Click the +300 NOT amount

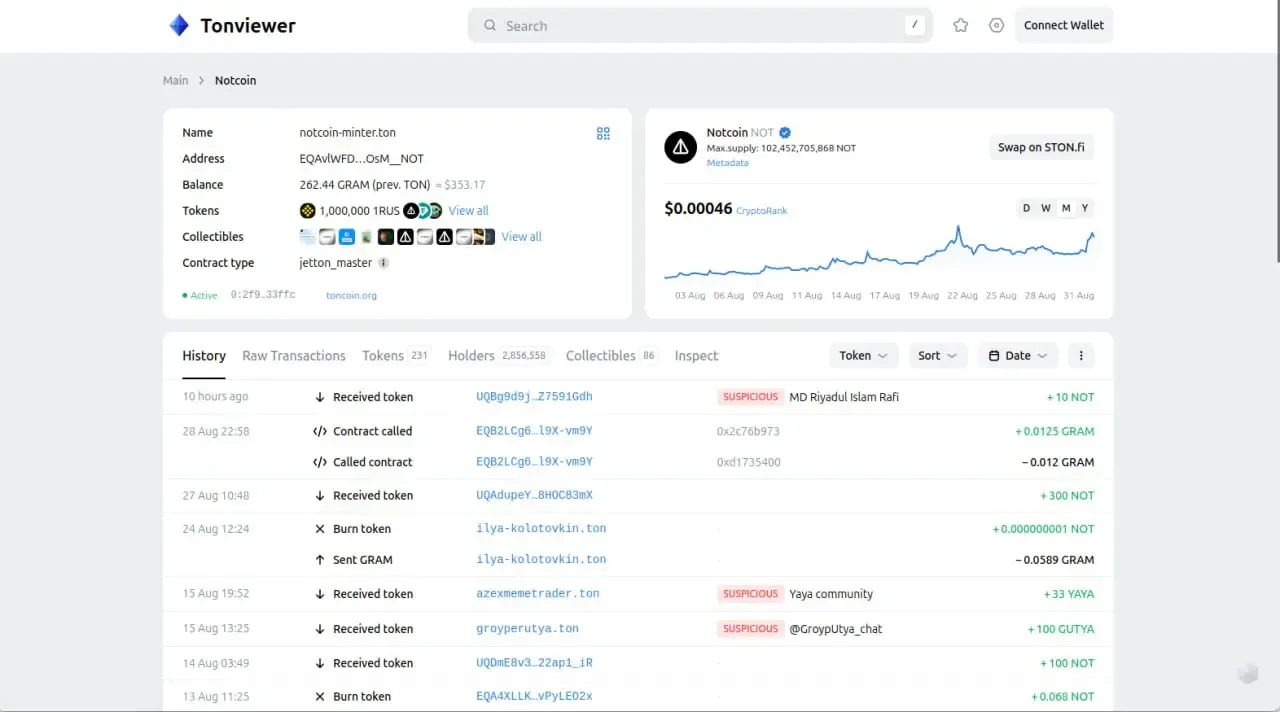tap(1067, 496)
